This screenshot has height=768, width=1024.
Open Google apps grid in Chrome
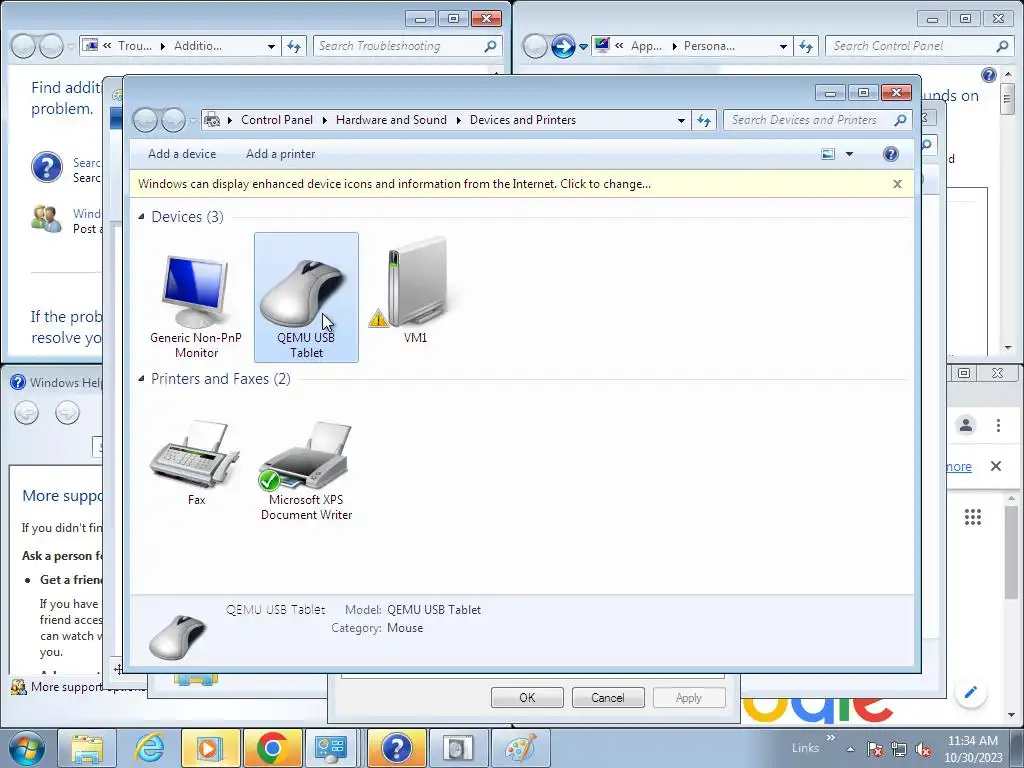(x=973, y=517)
